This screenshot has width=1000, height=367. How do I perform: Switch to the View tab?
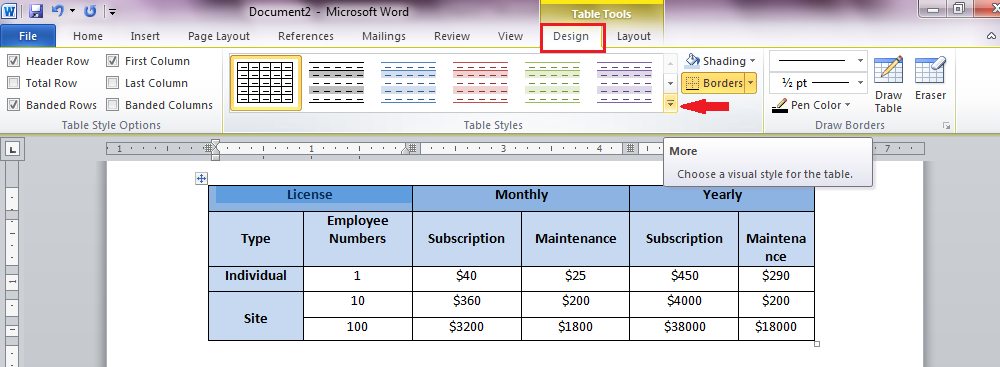coord(510,36)
